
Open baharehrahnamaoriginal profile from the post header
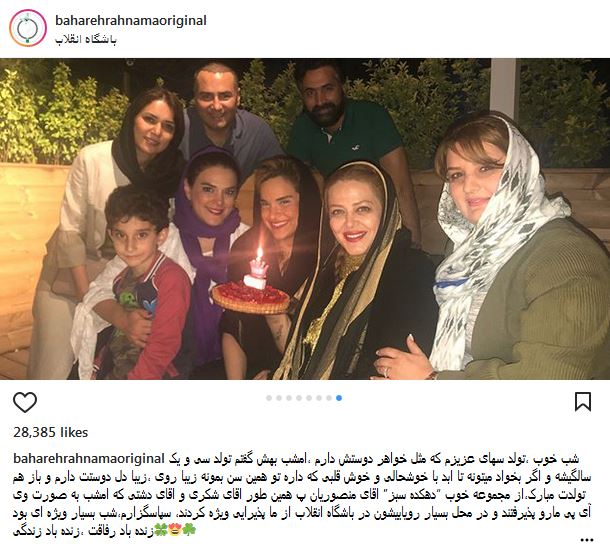[131, 20]
